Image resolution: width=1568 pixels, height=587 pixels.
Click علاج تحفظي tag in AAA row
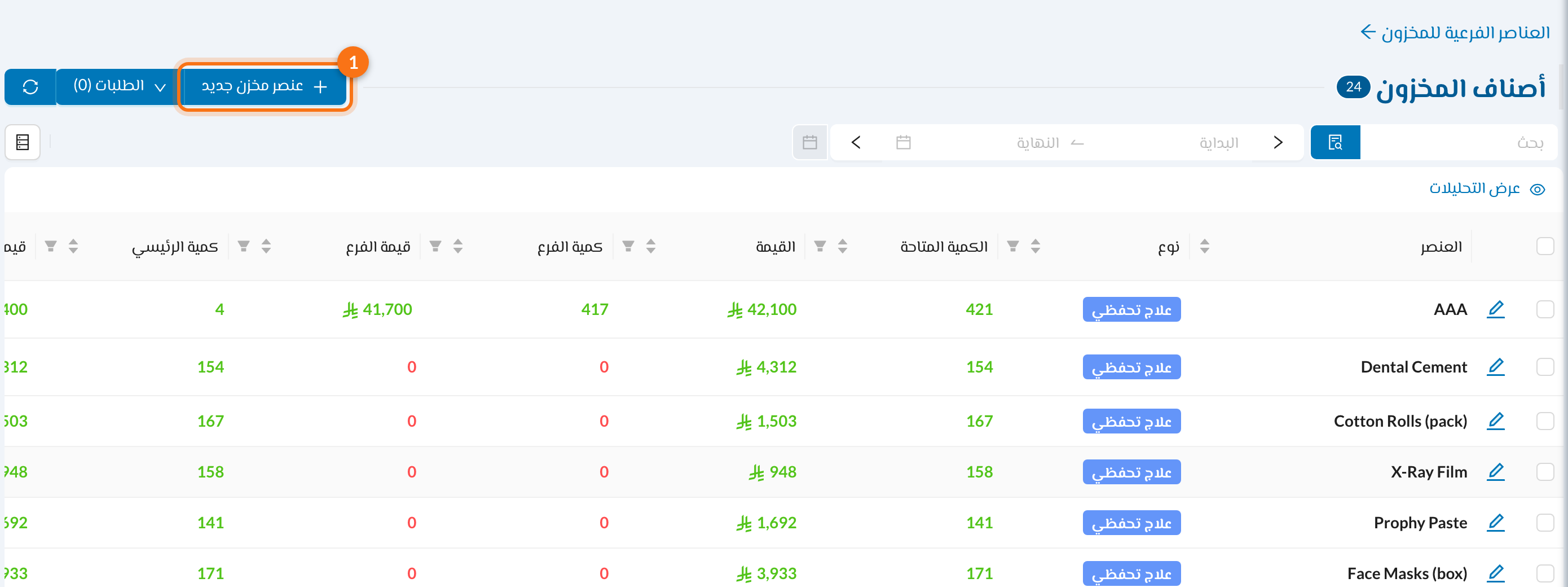click(x=1131, y=309)
